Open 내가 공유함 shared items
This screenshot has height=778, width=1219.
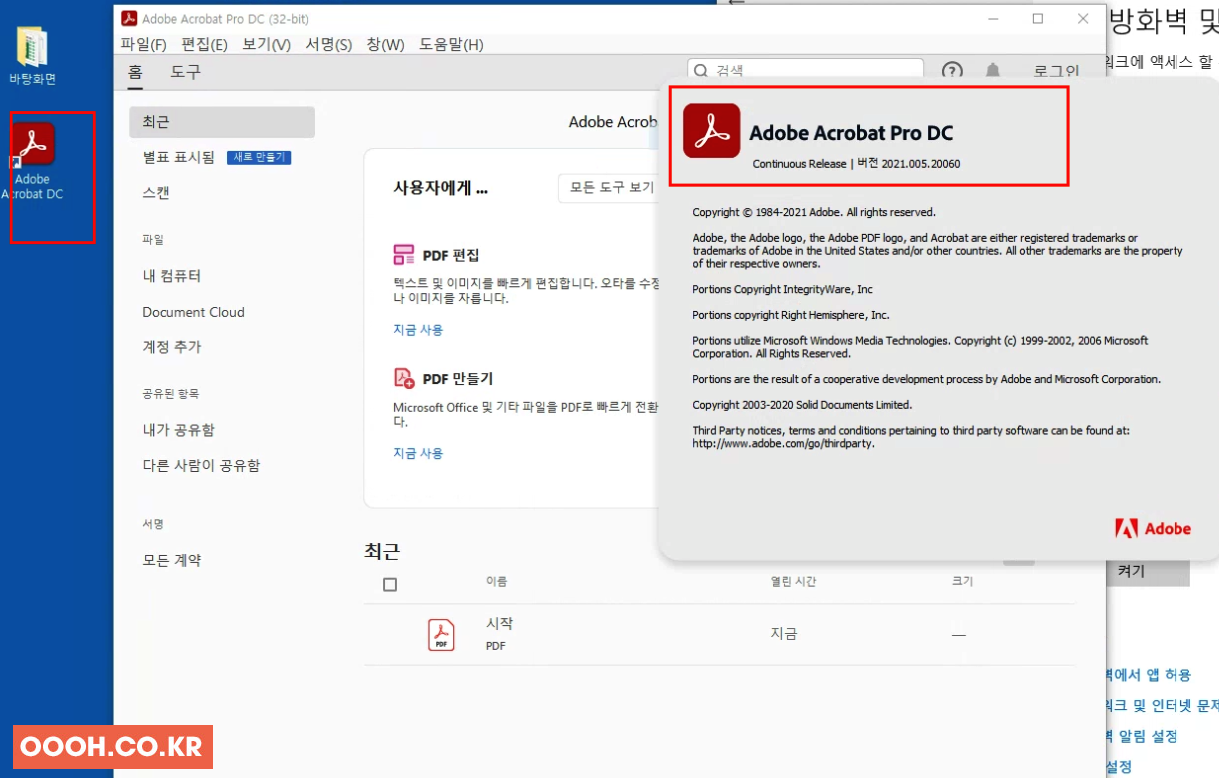178,430
